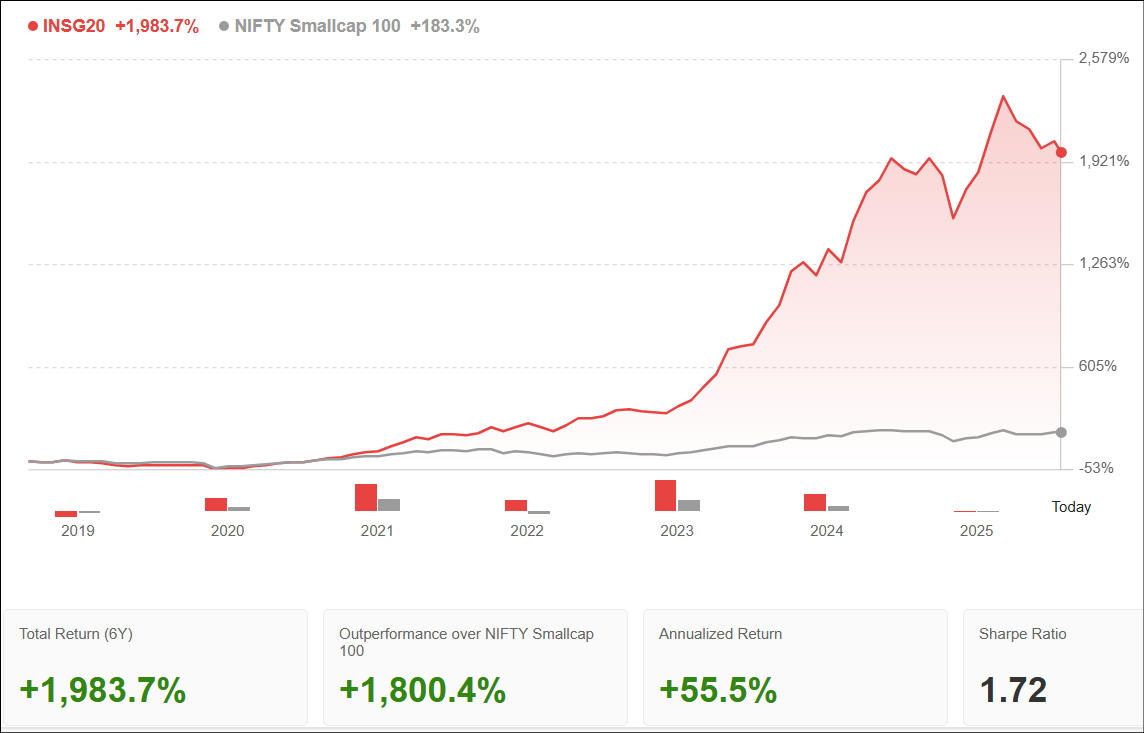Toggle the INSG20 series legend label
The image size is (1144, 733).
click(x=74, y=27)
